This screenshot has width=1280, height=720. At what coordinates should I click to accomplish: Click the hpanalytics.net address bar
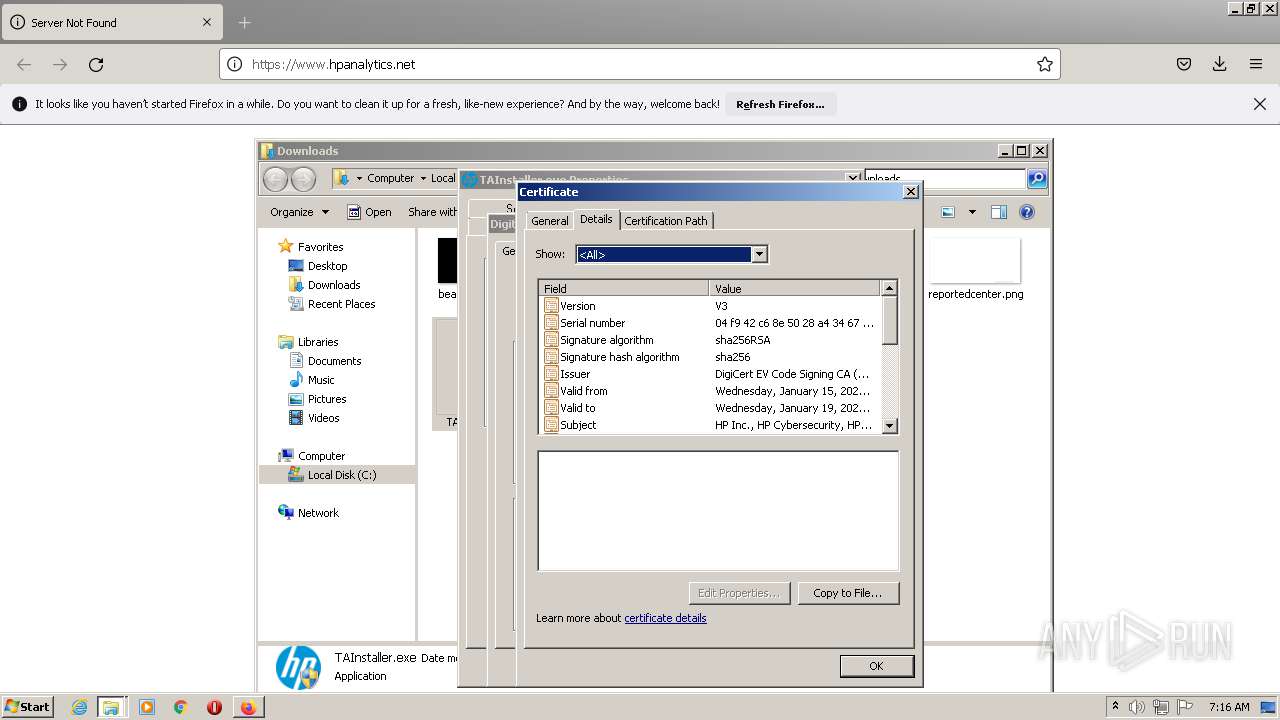point(640,64)
